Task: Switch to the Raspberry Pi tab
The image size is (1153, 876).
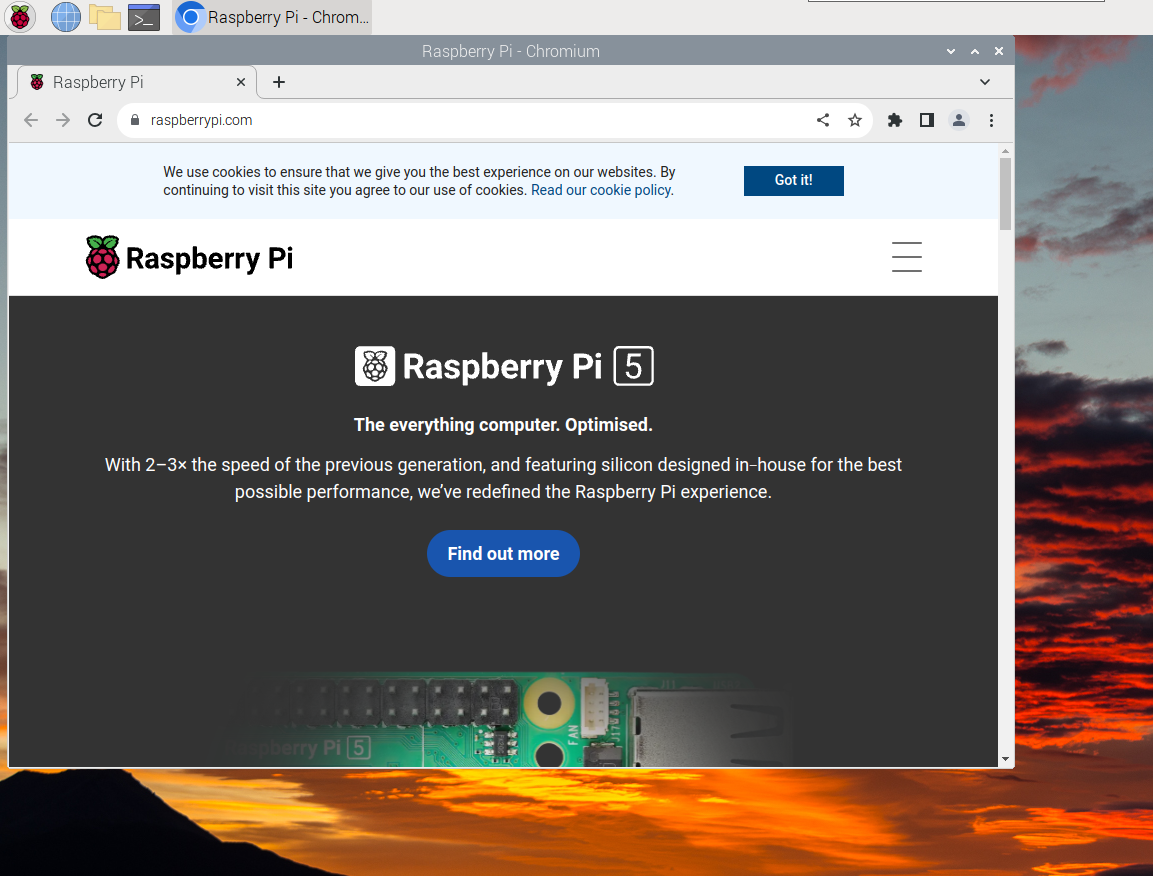Action: tap(137, 82)
